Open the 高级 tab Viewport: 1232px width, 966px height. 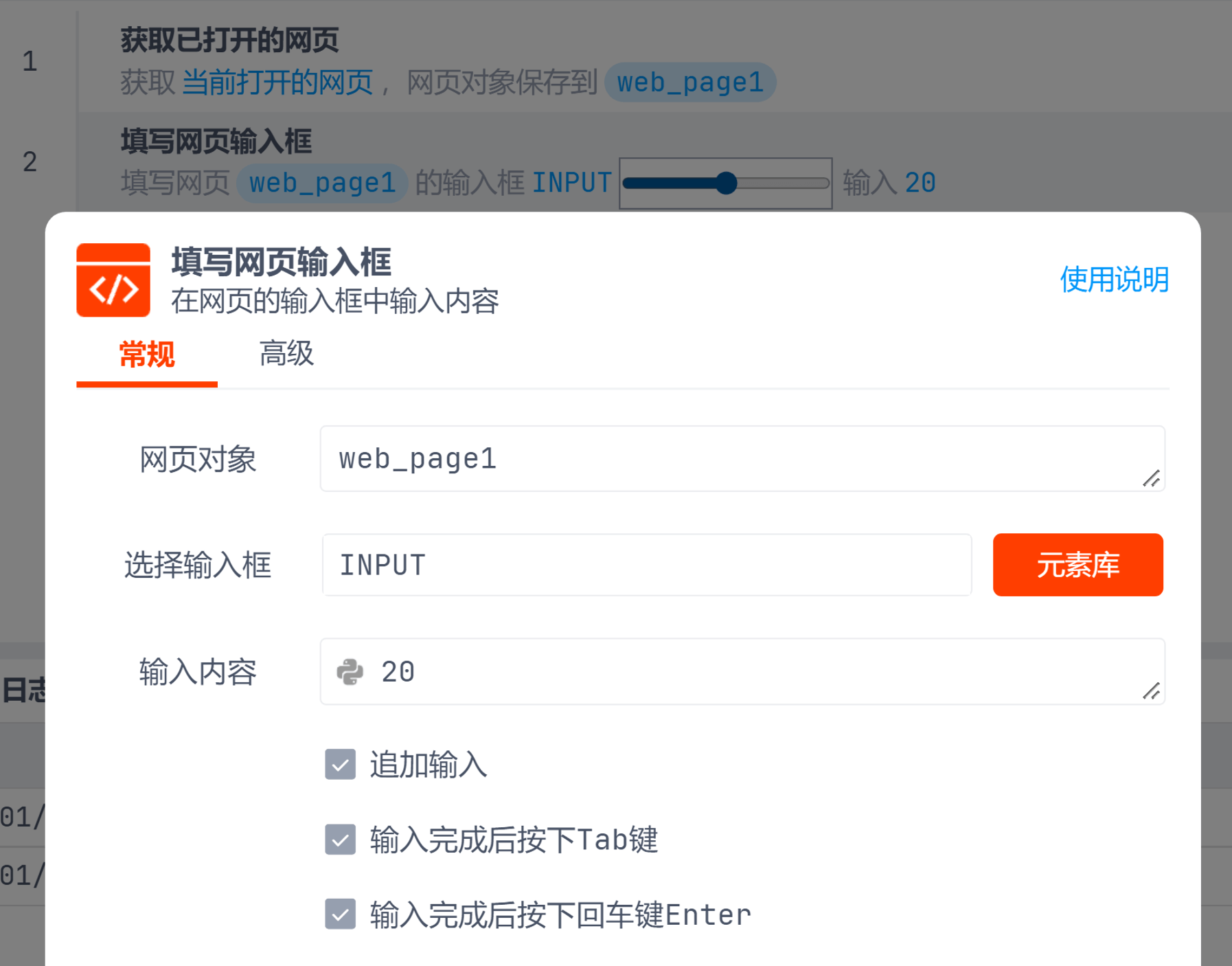point(286,355)
